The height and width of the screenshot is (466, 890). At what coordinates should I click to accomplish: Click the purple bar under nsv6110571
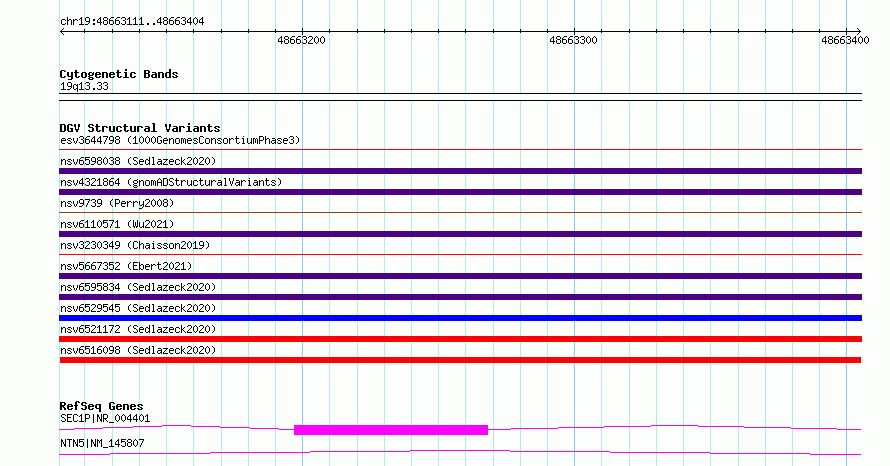click(460, 234)
